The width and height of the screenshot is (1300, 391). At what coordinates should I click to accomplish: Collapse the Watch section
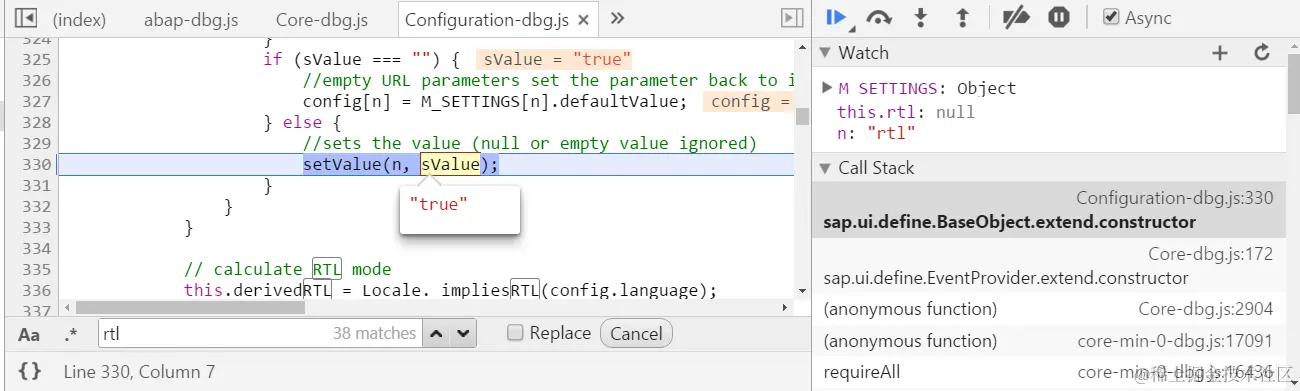(825, 53)
